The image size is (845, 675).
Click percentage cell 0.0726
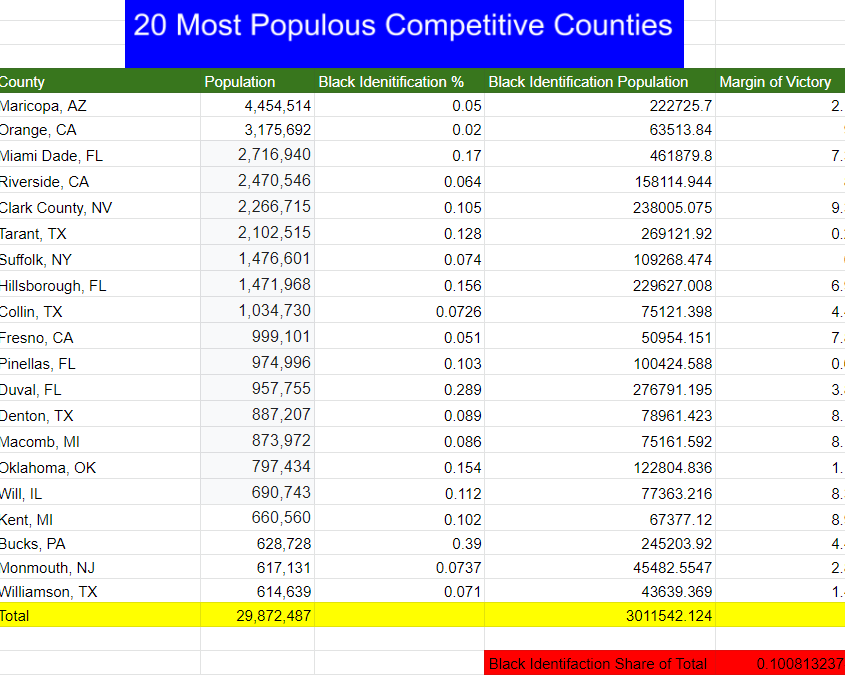[x=399, y=310]
